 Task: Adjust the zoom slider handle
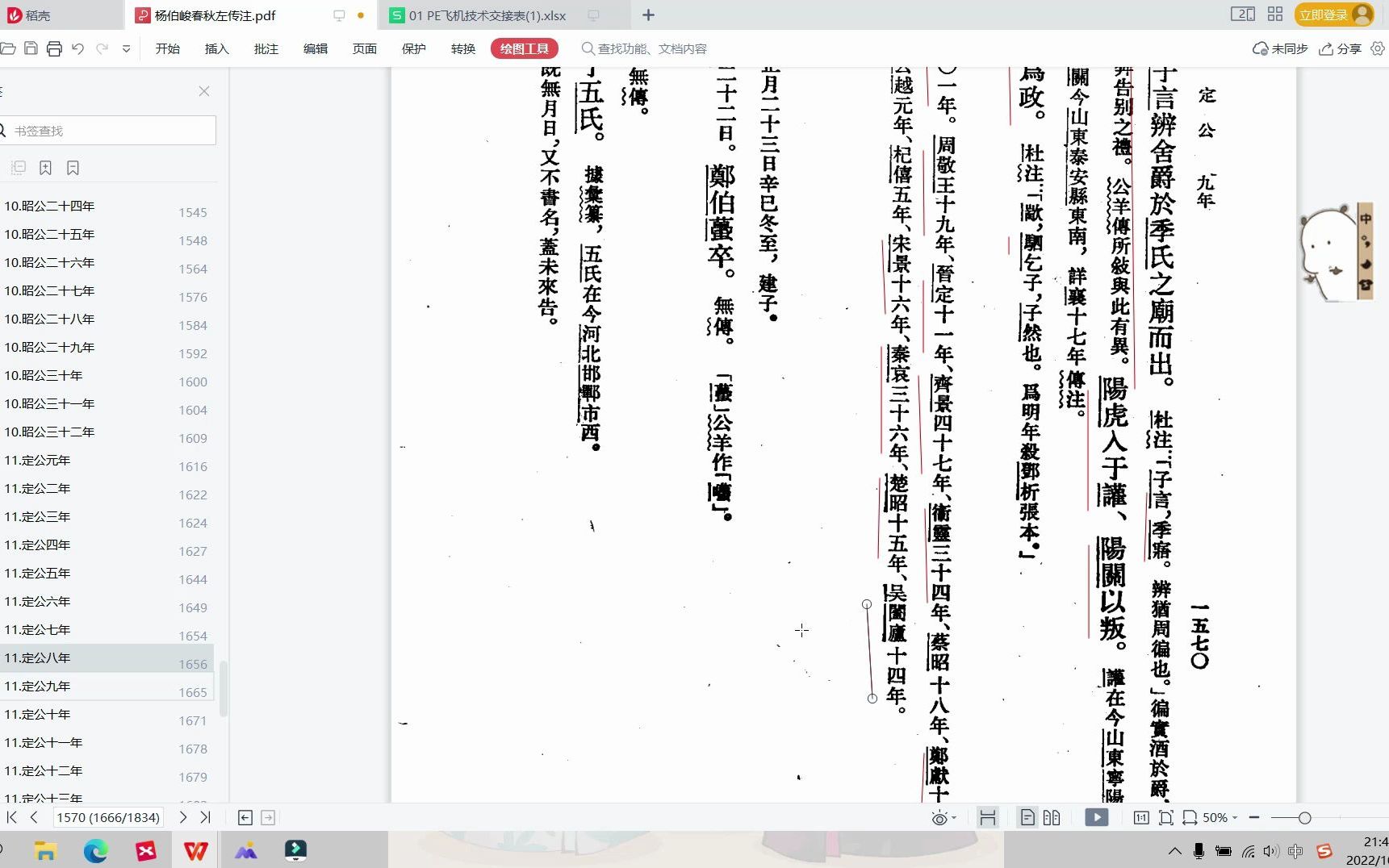(x=1304, y=818)
